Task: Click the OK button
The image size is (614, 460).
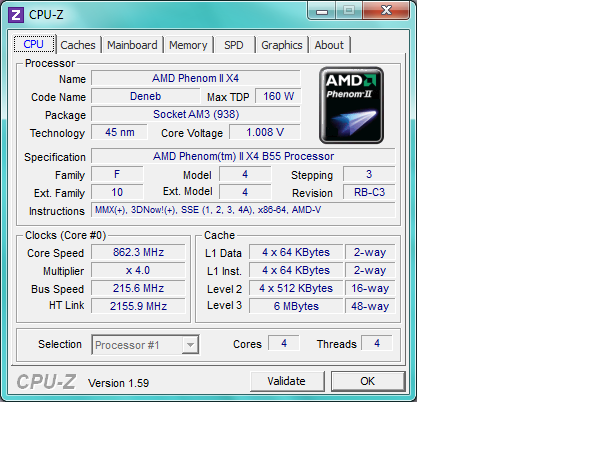Action: click(x=368, y=381)
